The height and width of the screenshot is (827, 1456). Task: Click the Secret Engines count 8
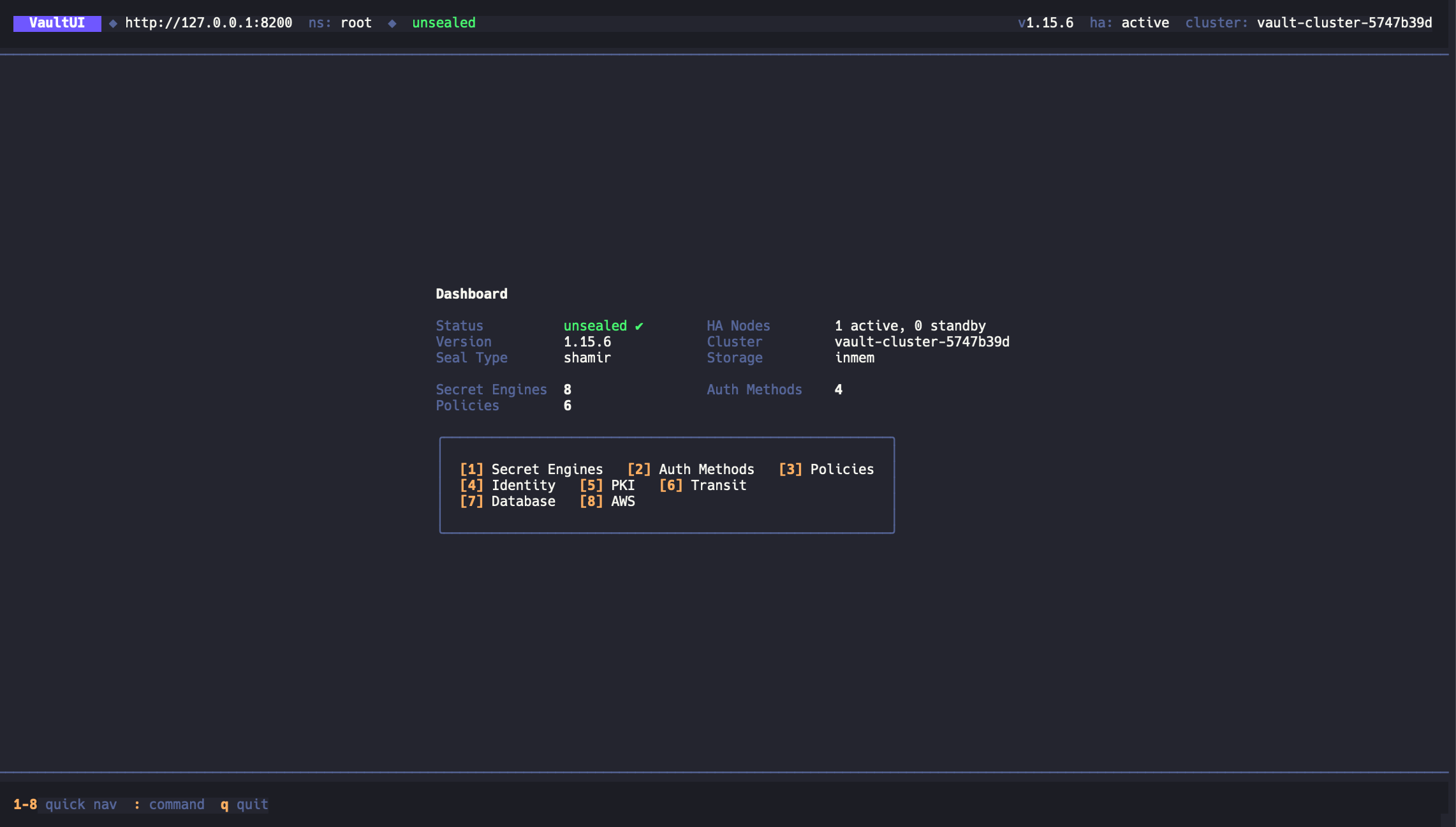[568, 390]
